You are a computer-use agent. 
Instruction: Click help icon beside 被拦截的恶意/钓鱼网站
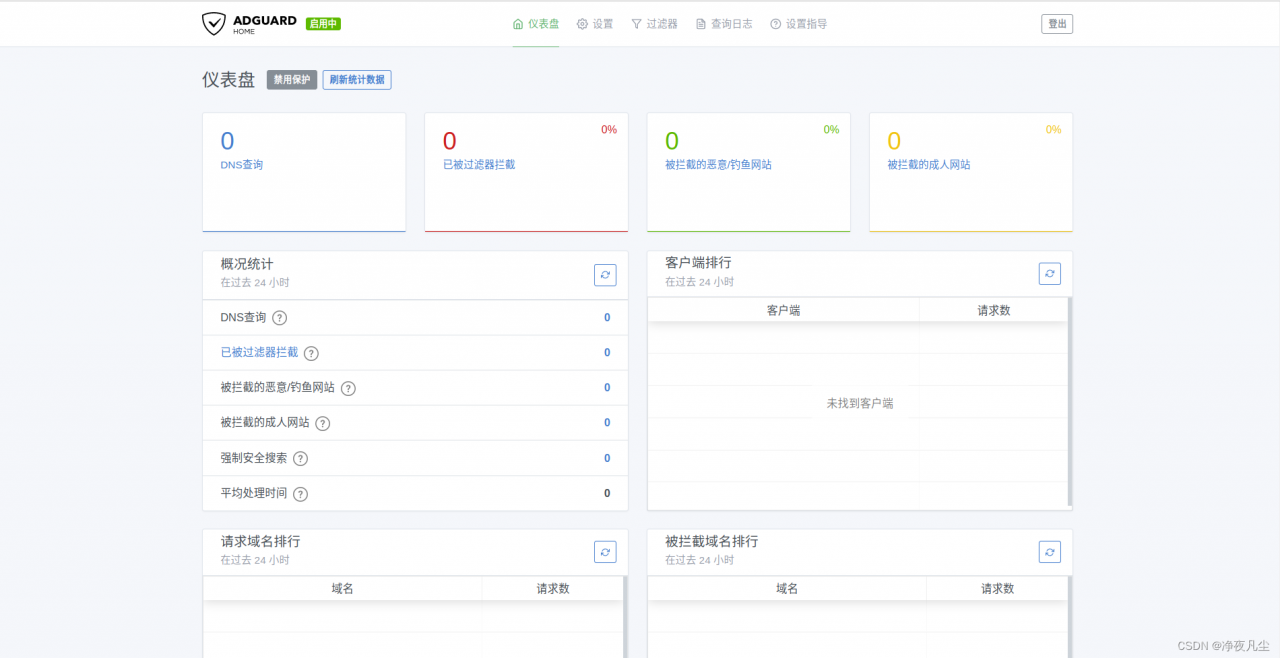[x=348, y=388]
